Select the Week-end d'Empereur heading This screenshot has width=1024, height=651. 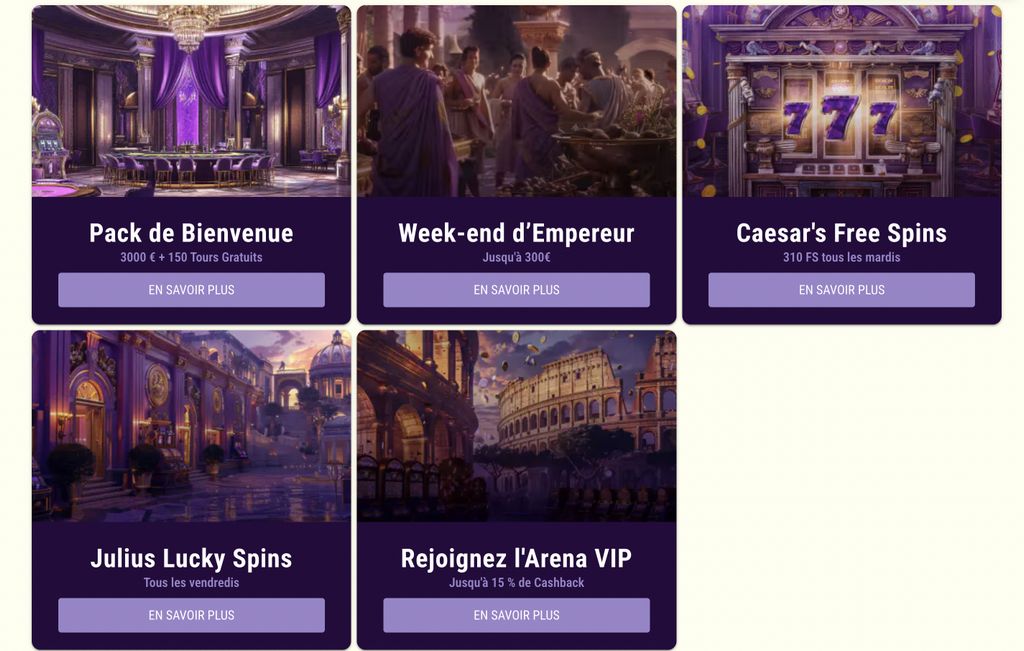click(515, 232)
